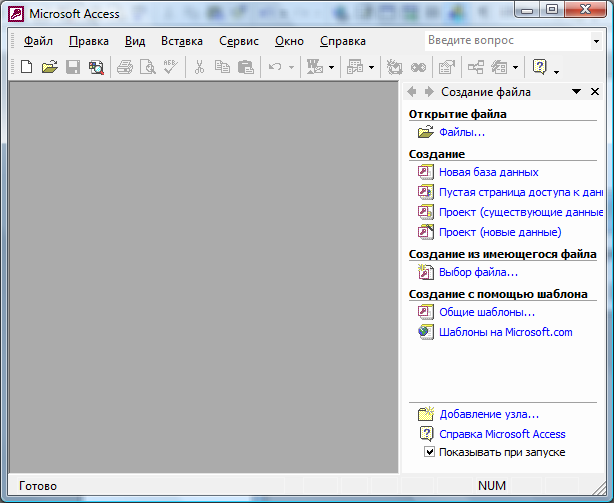Click the icon beside Новая база данных
The width and height of the screenshot is (614, 503).
[426, 172]
